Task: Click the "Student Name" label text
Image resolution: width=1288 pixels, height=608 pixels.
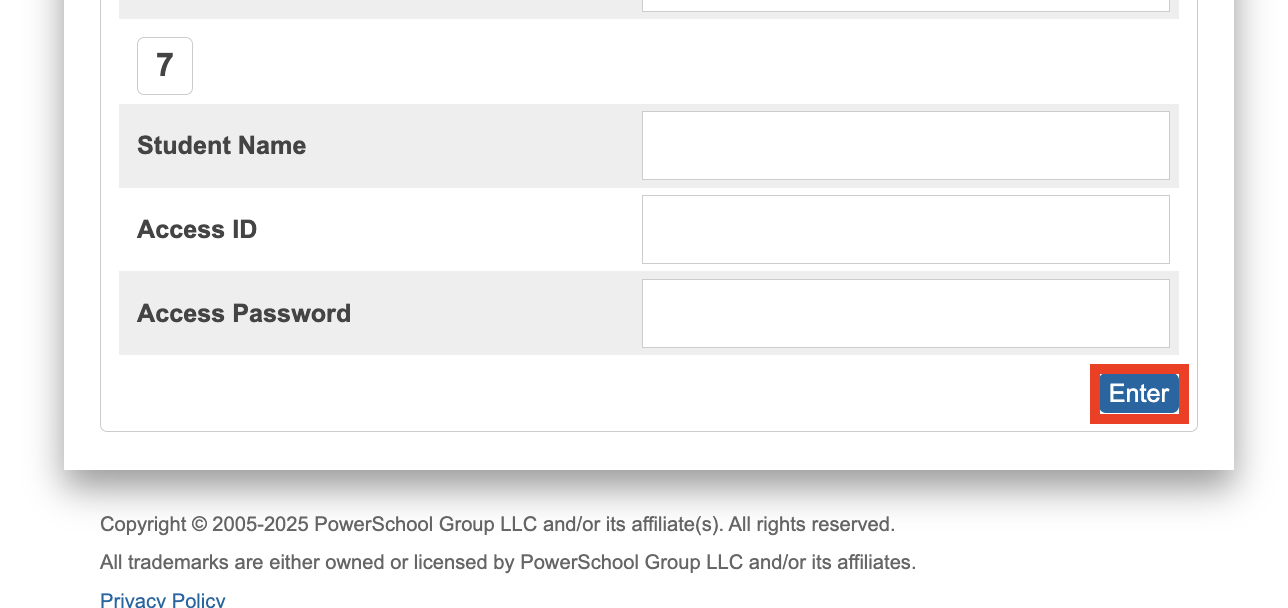Action: coord(221,146)
